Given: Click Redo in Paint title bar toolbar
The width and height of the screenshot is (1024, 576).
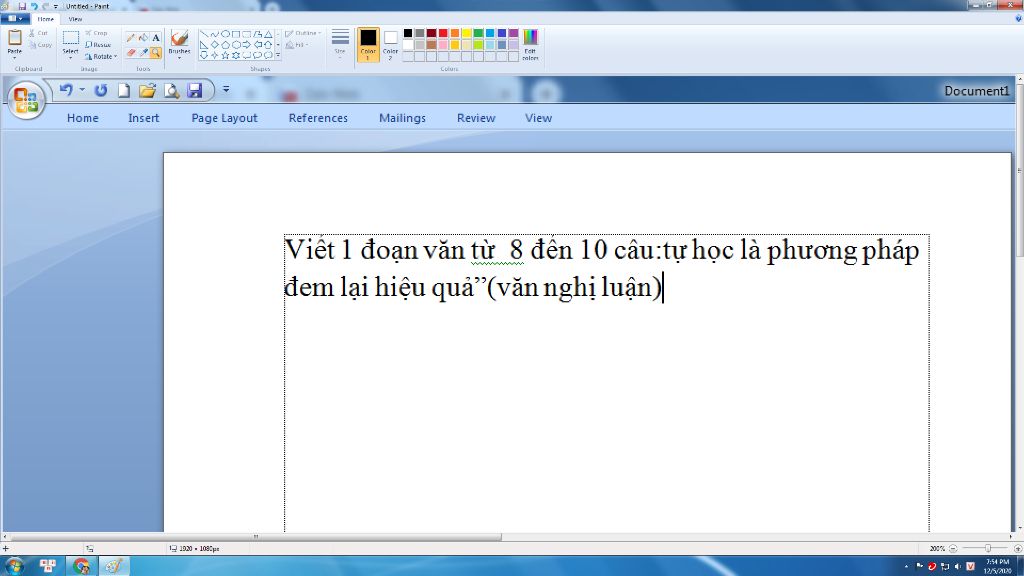Looking at the screenshot, I should coord(45,6).
